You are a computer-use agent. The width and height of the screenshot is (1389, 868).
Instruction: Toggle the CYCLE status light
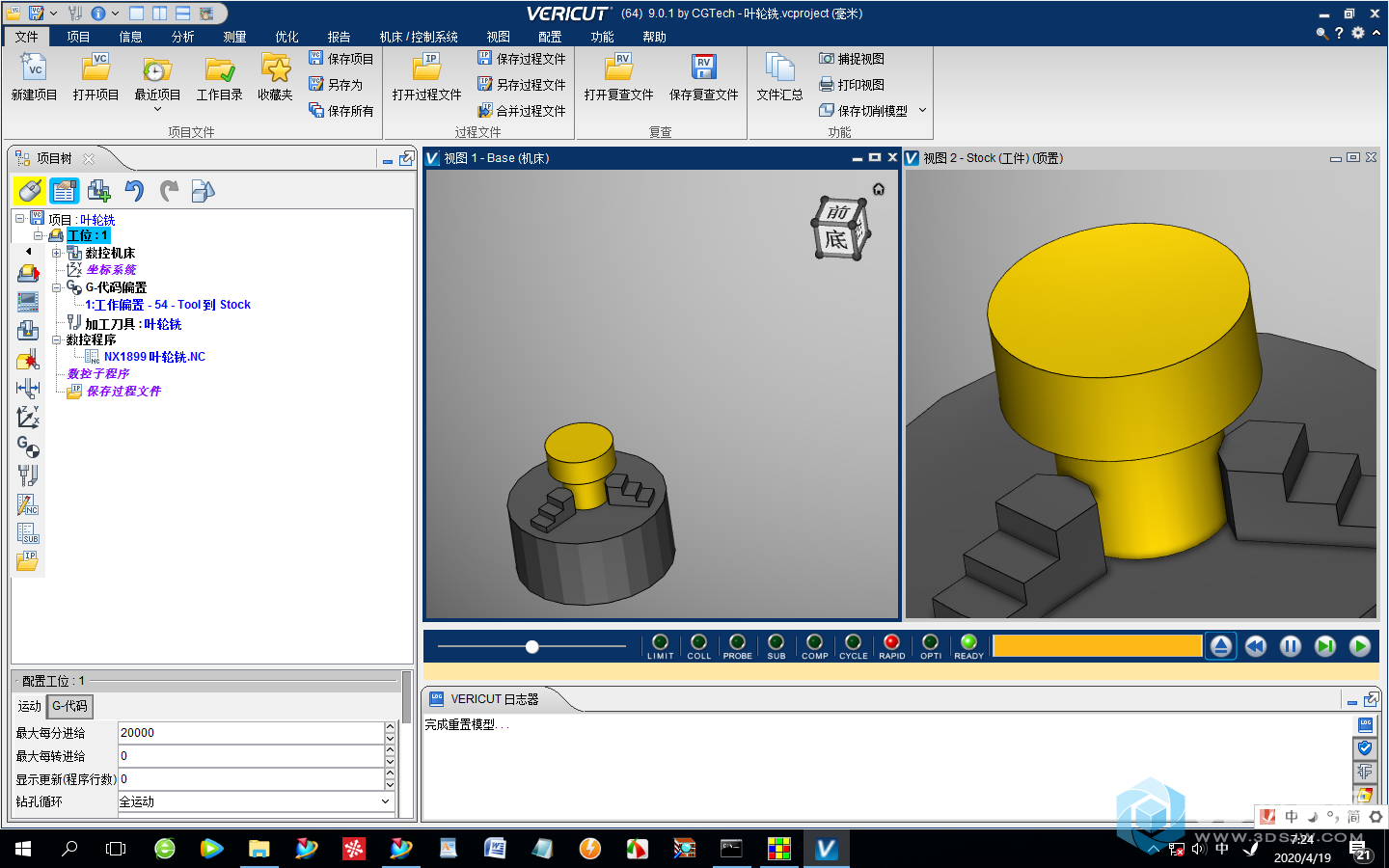853,642
